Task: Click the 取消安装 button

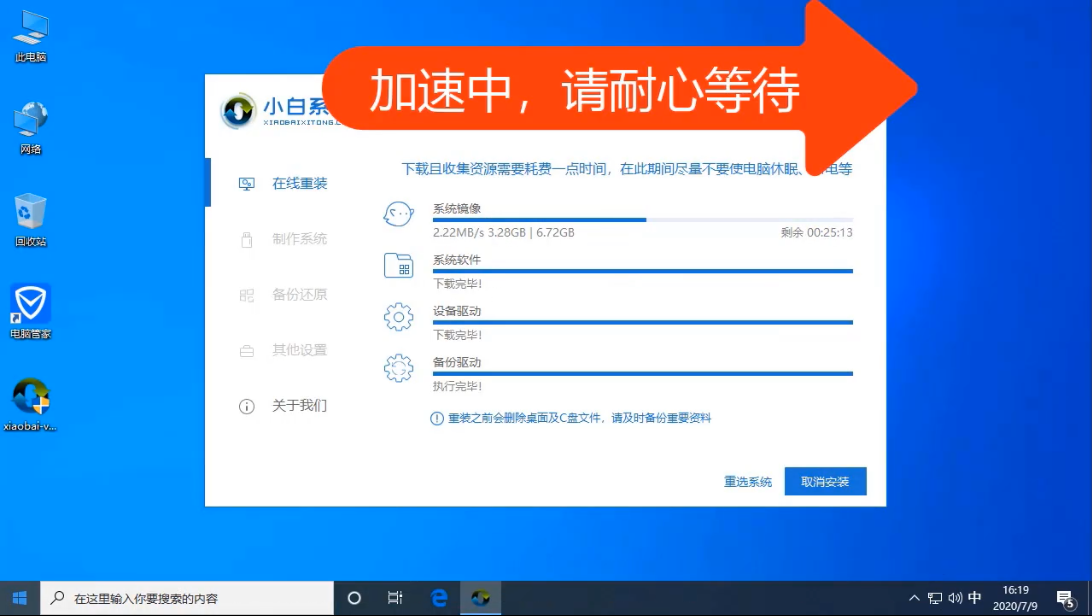Action: click(x=825, y=481)
